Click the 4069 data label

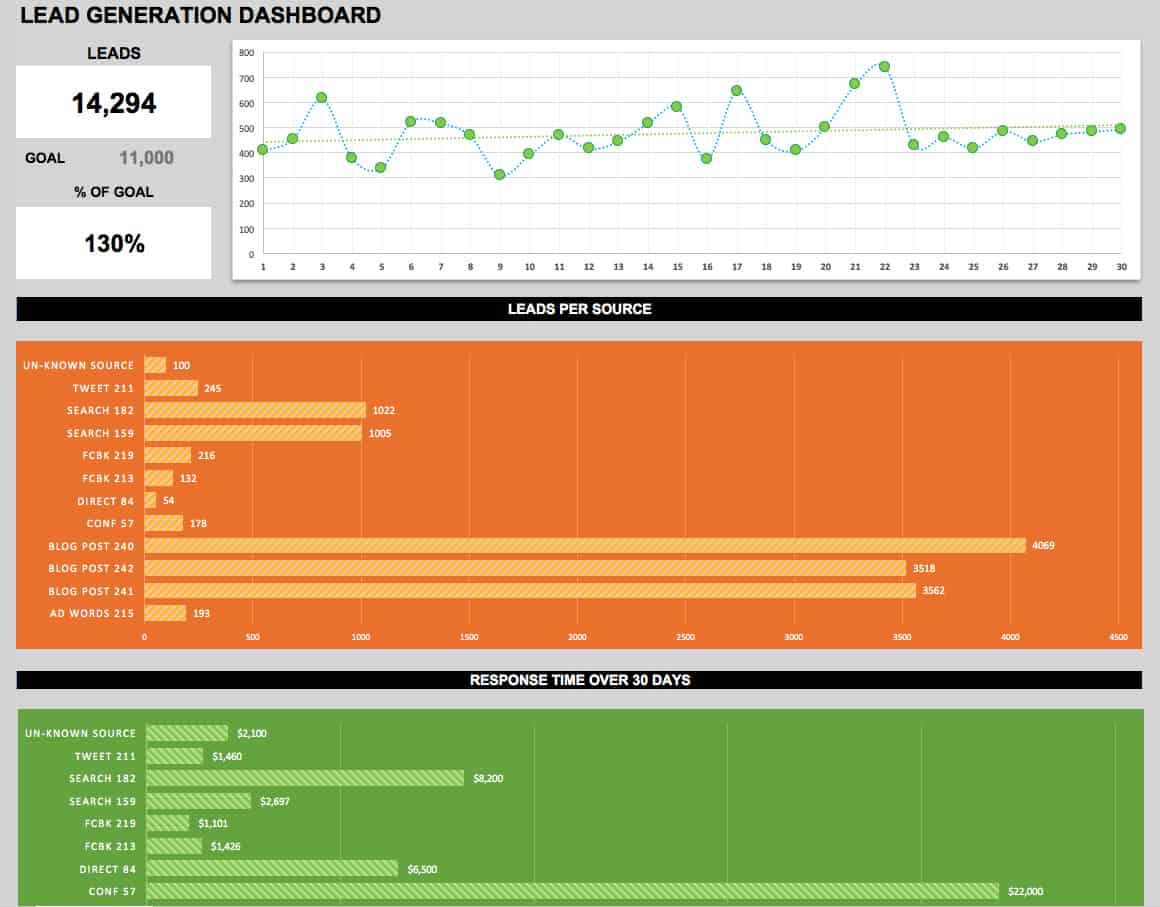click(1044, 546)
